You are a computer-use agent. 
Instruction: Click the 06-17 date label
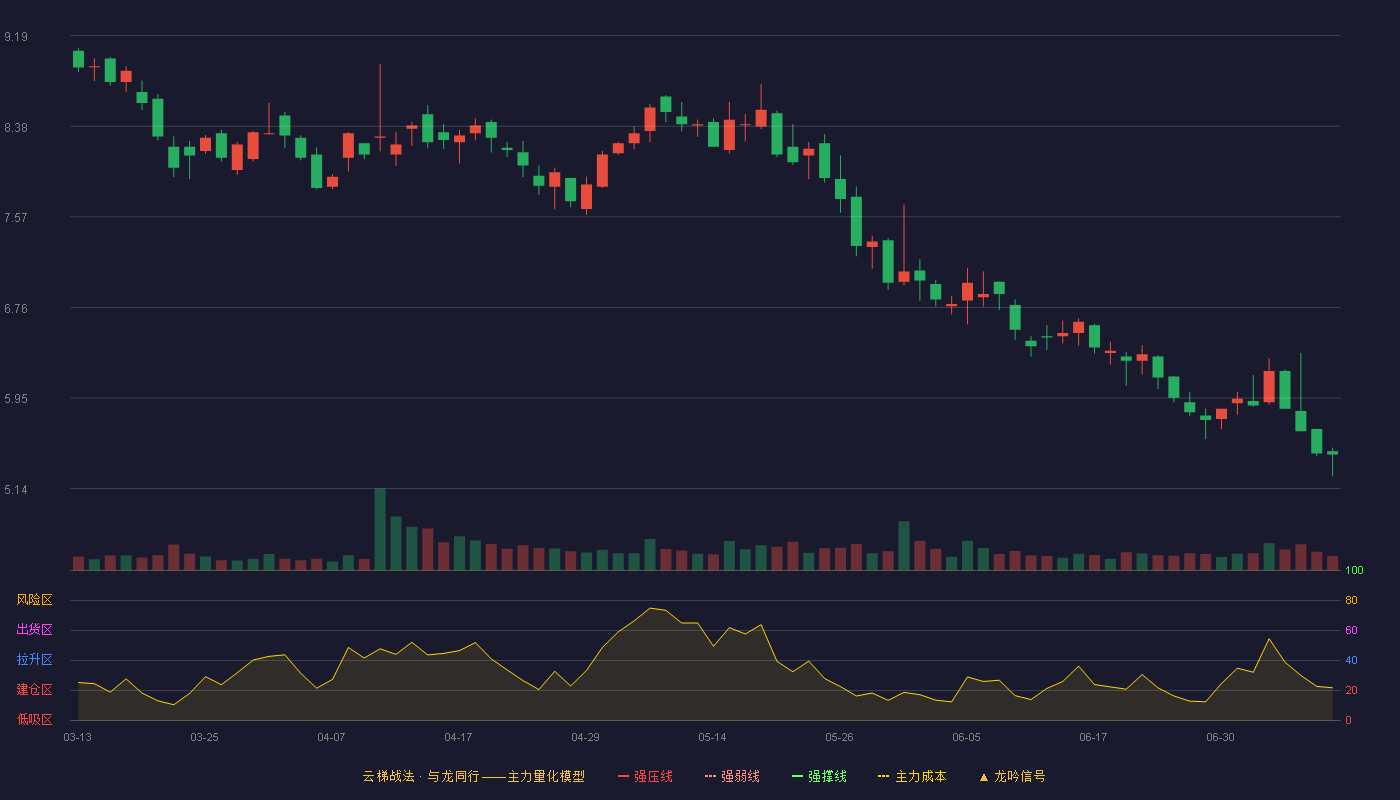pyautogui.click(x=1094, y=737)
